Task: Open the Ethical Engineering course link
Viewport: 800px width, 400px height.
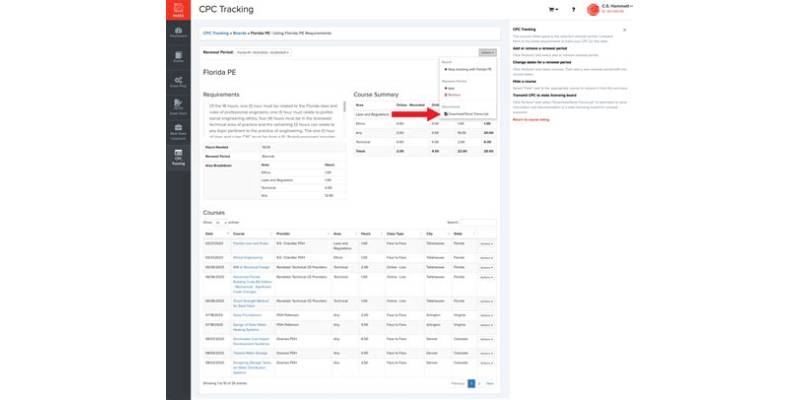Action: [x=247, y=258]
